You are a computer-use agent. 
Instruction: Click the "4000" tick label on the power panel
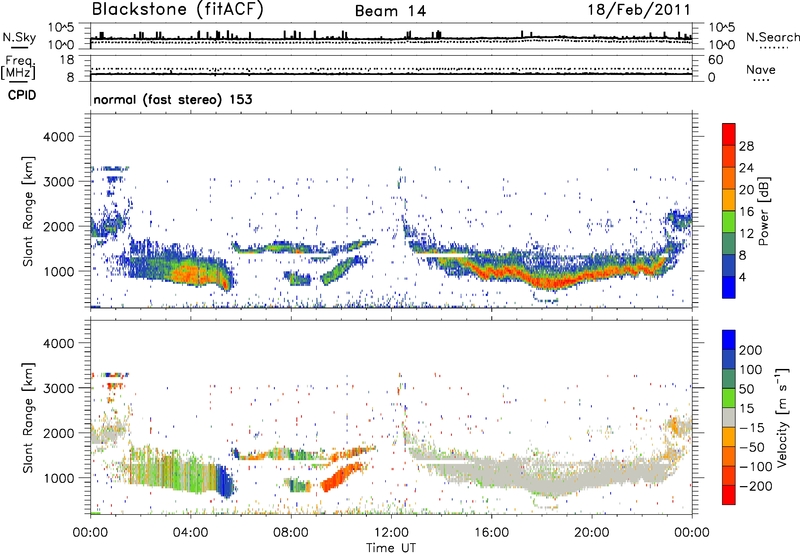point(59,137)
